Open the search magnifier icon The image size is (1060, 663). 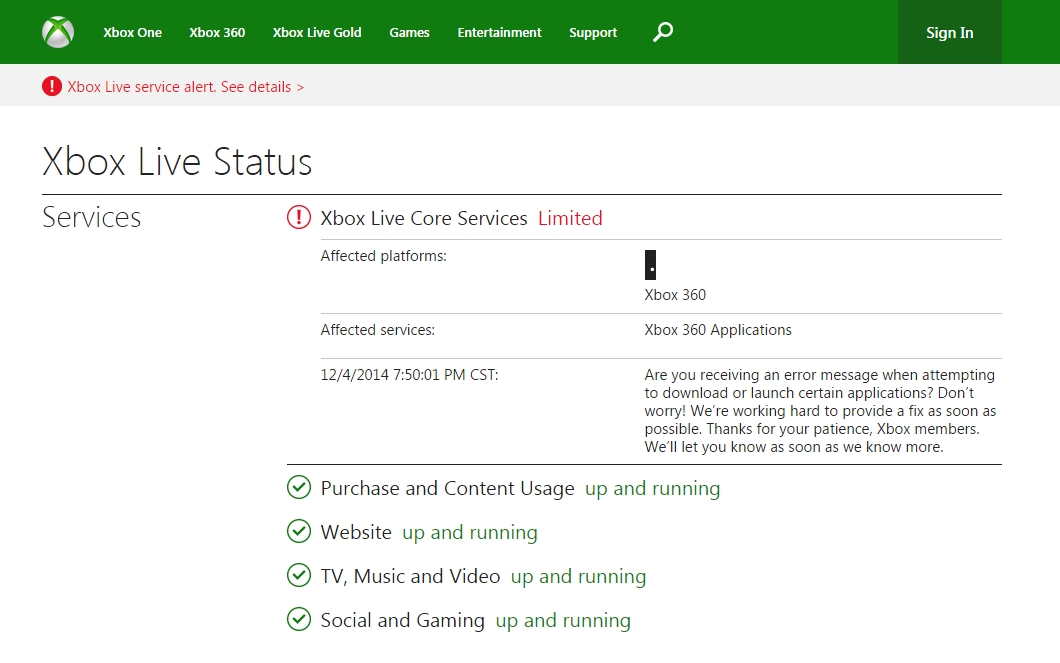(662, 32)
